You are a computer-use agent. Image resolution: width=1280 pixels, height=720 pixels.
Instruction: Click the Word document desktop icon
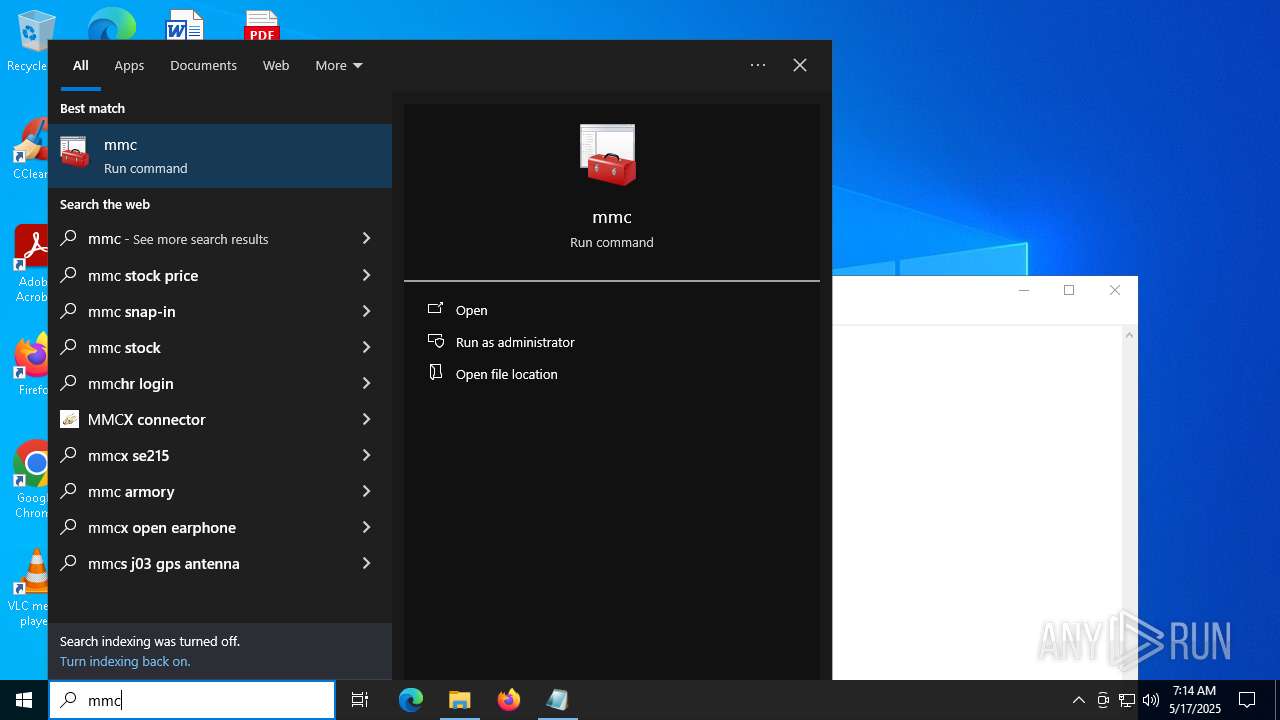click(x=185, y=25)
